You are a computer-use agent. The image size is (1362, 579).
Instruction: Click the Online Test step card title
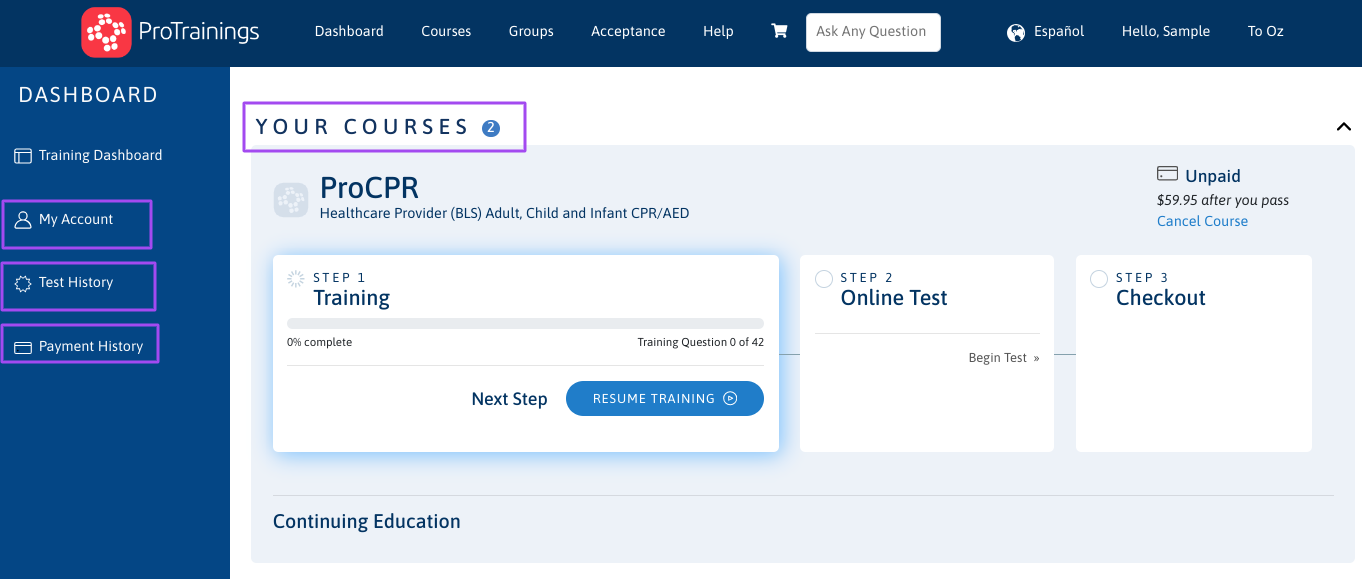[894, 298]
